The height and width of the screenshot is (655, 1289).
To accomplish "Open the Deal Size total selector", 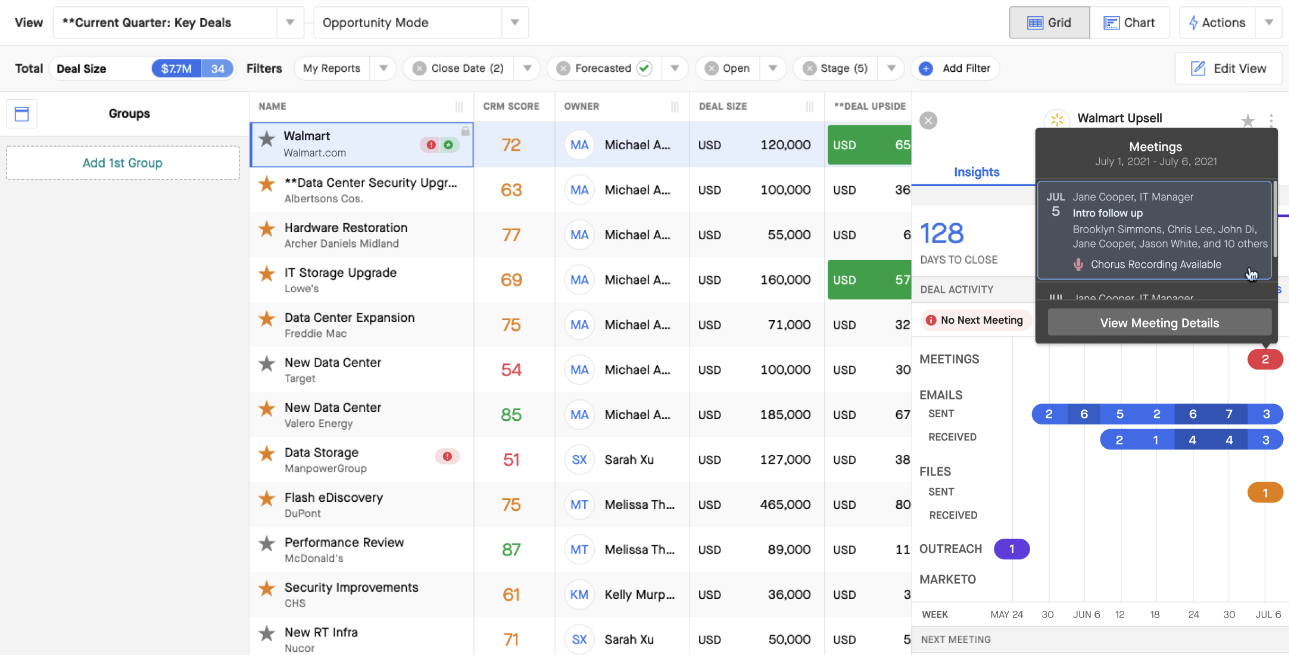I will [x=141, y=68].
